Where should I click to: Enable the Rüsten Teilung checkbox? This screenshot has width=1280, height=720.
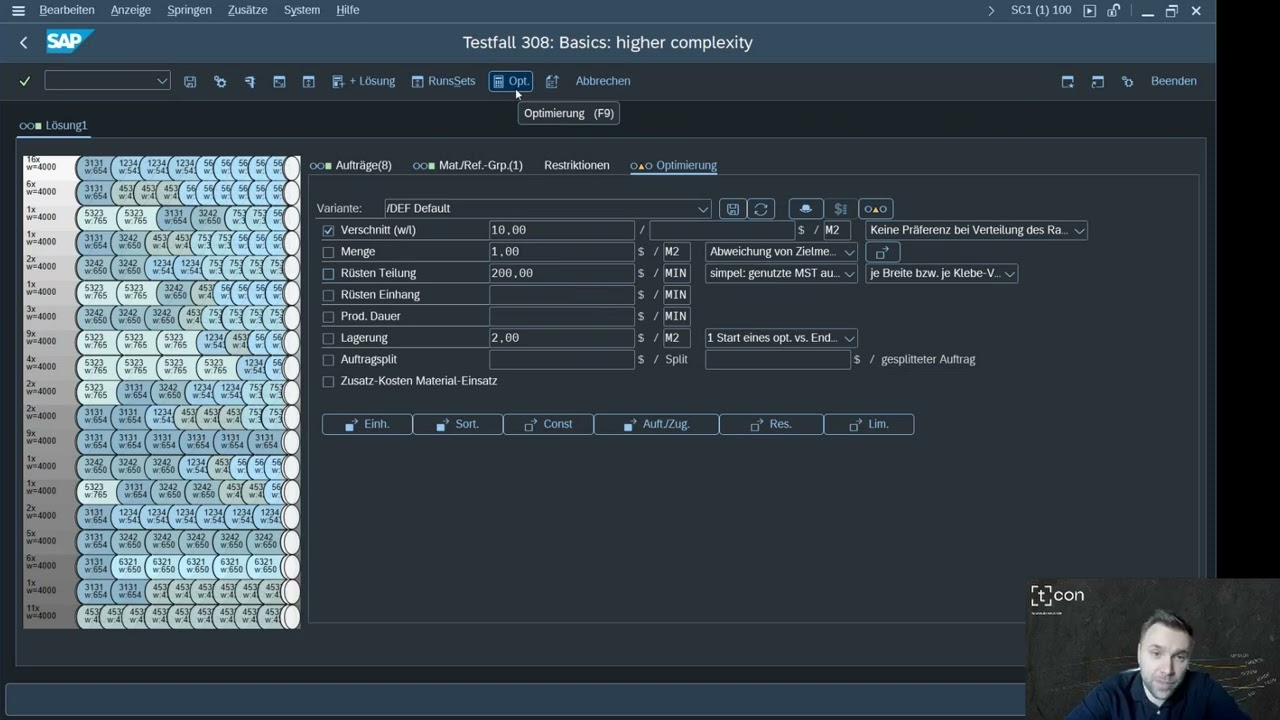click(x=328, y=274)
